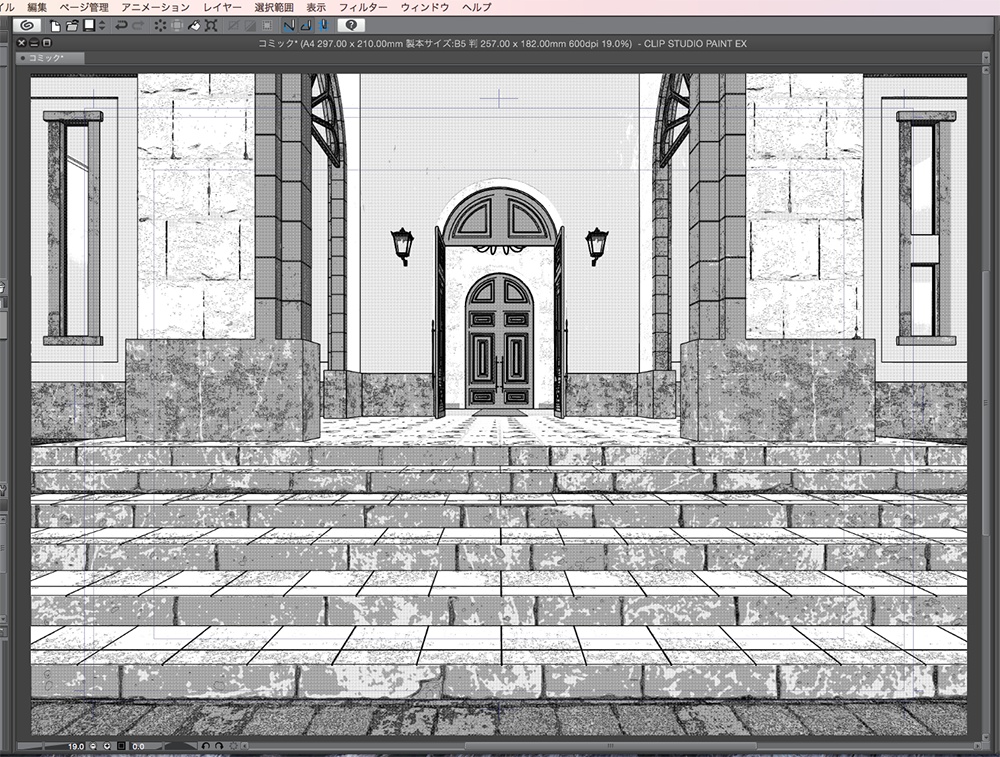The height and width of the screenshot is (757, 1000).
Task: Click the Invert Selection icon
Action: [x=250, y=26]
